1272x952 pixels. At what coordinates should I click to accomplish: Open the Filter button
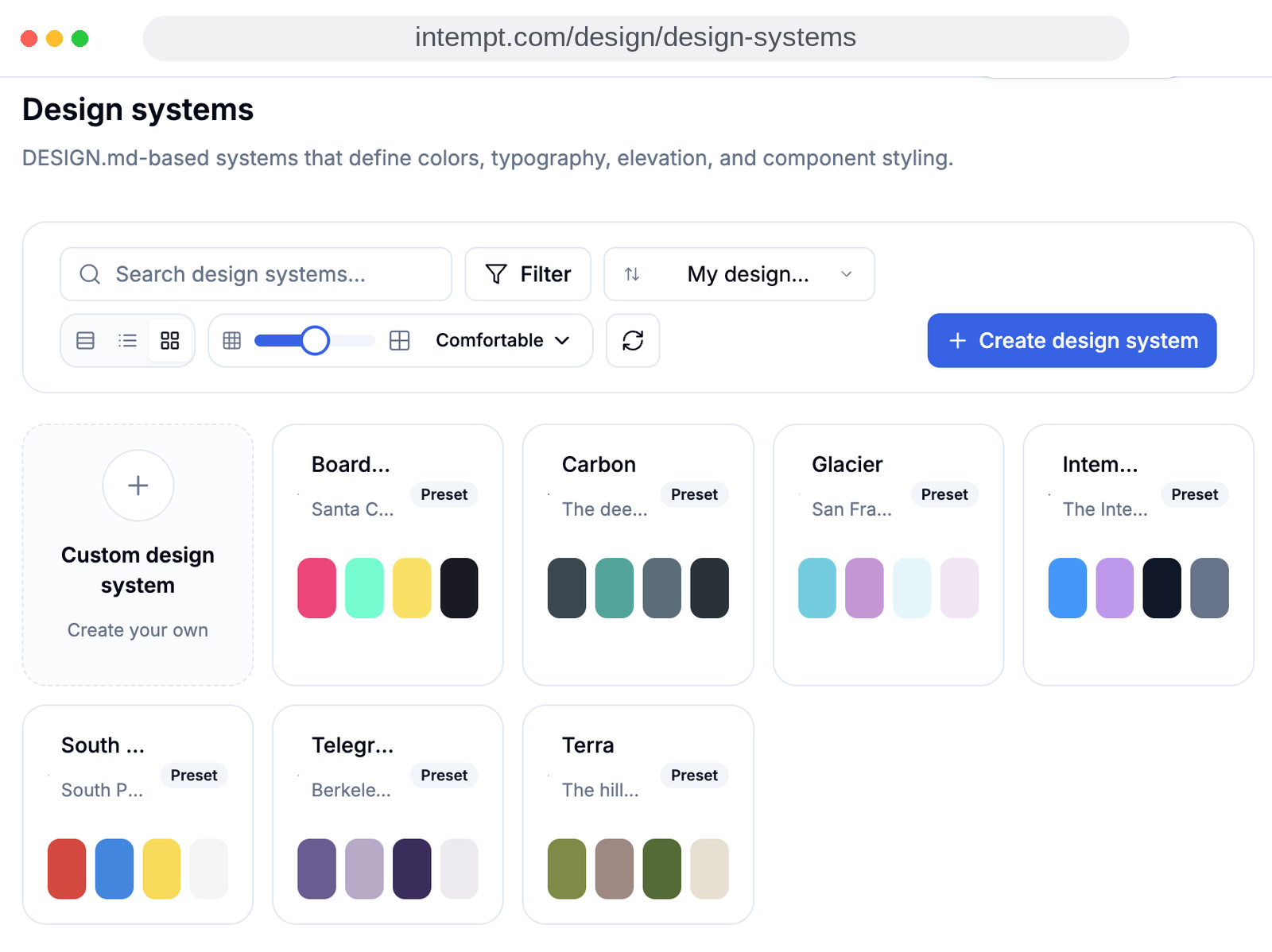click(x=528, y=274)
